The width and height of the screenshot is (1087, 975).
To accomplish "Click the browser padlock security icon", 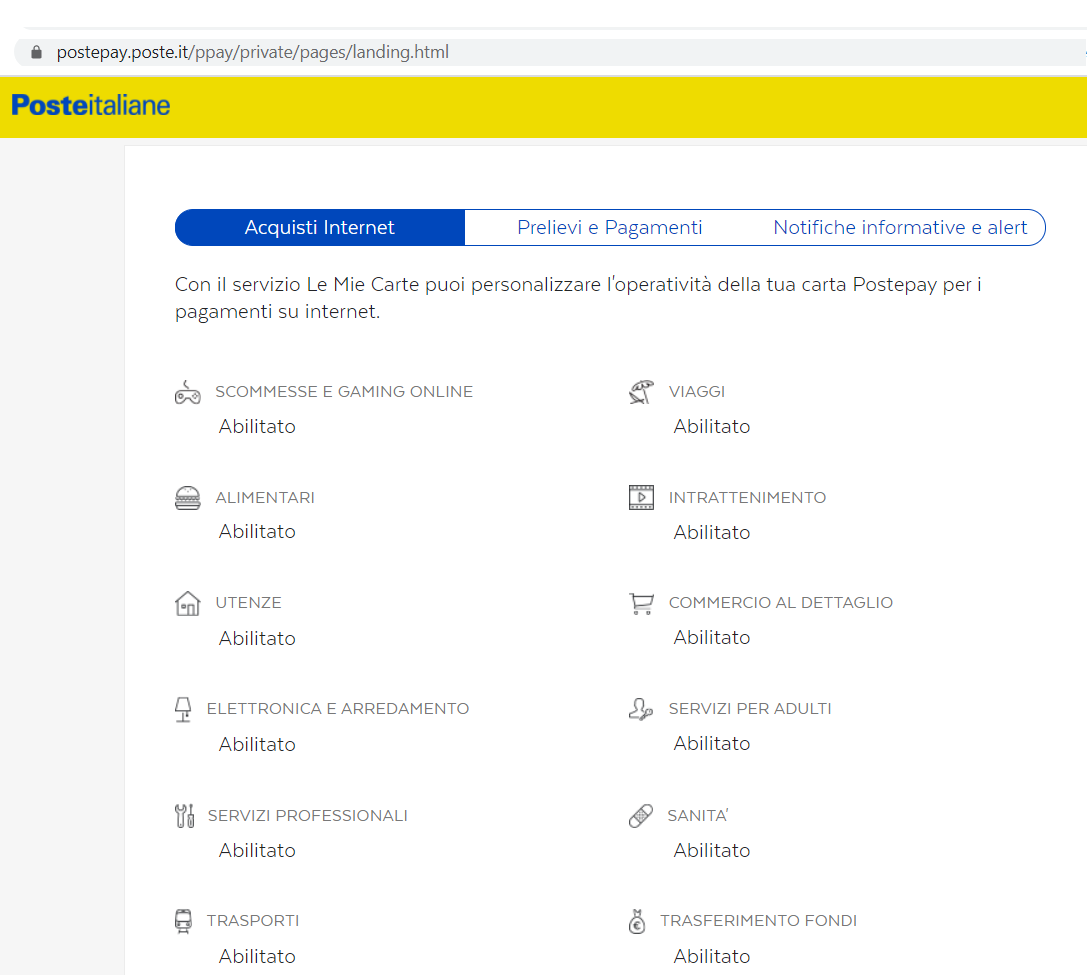I will 36,52.
